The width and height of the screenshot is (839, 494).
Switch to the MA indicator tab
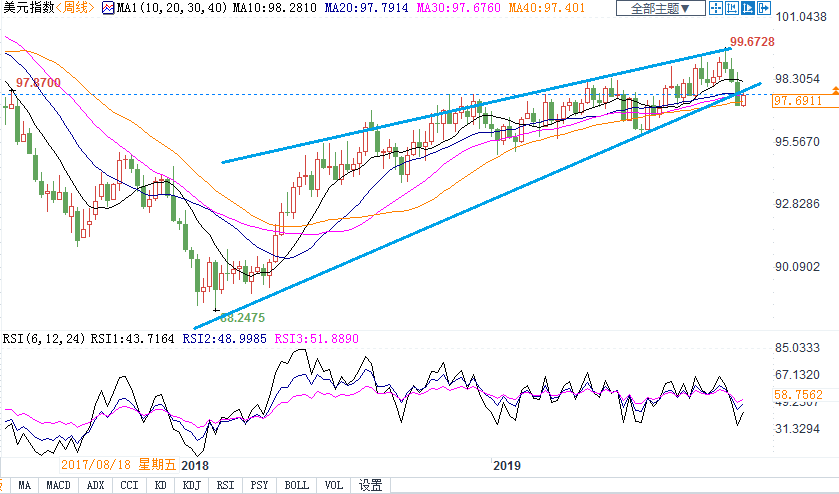[x=24, y=485]
